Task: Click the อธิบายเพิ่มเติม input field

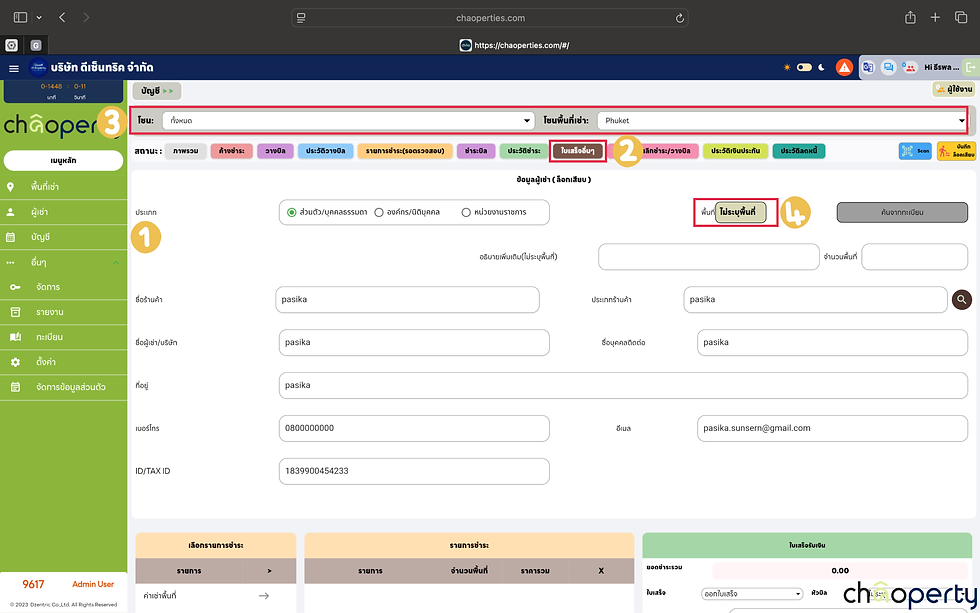Action: point(709,257)
